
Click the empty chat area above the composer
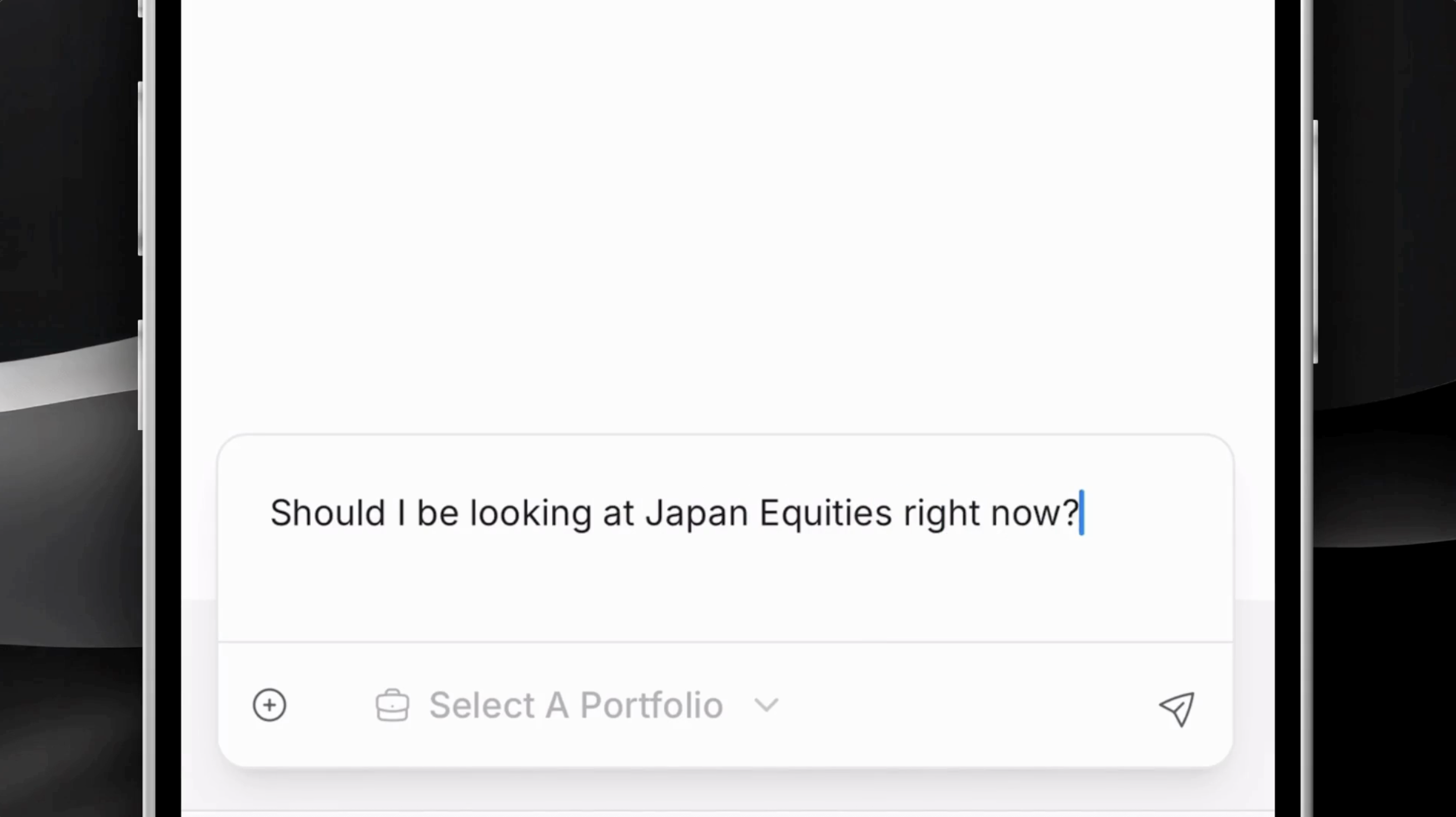(728, 215)
